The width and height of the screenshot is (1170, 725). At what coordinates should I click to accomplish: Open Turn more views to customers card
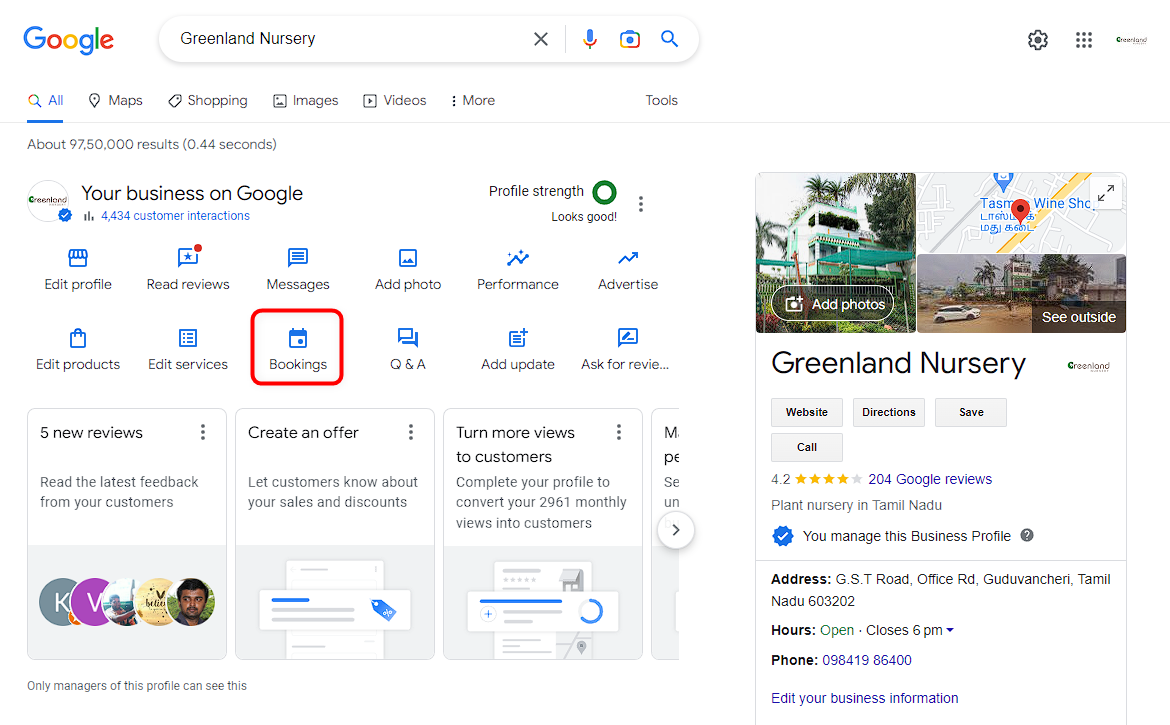pos(543,534)
